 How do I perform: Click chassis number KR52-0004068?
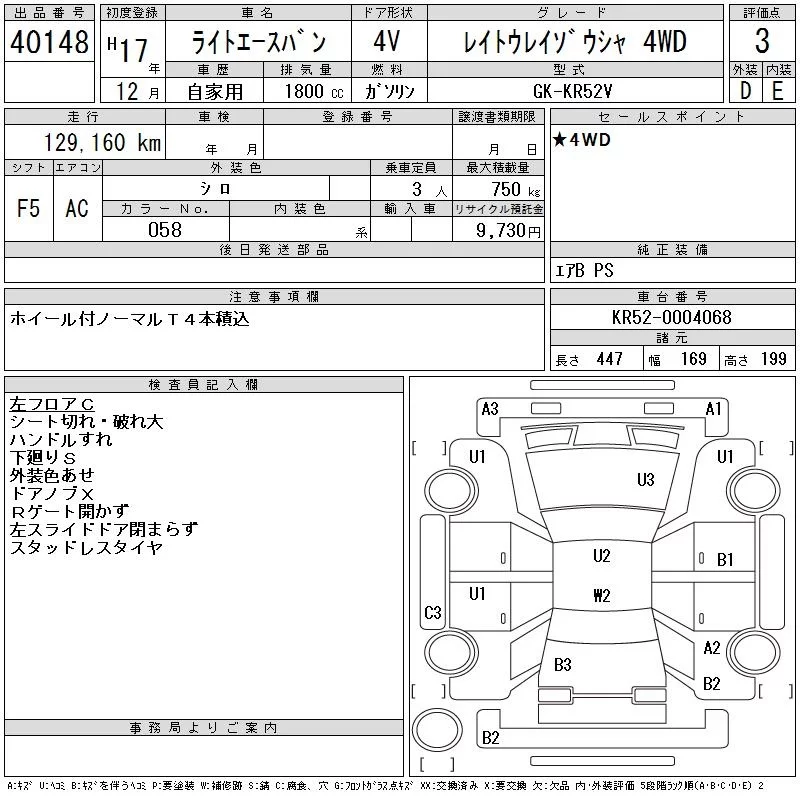coord(671,317)
